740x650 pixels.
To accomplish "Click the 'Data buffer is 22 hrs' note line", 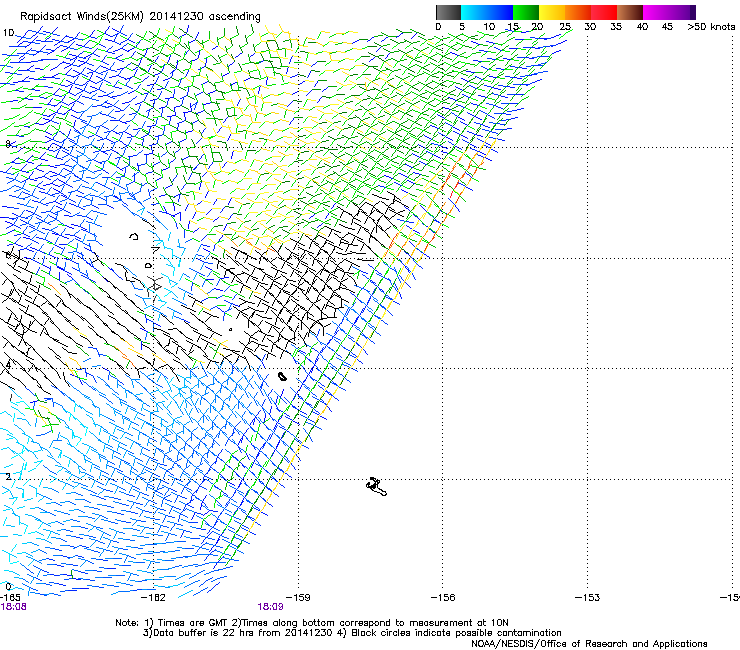I will click(352, 633).
